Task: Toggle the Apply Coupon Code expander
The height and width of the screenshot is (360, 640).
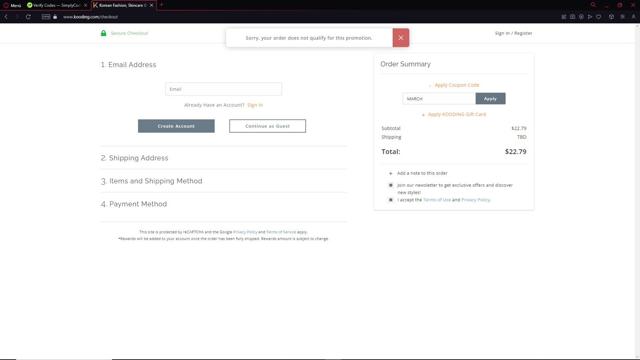Action: click(x=454, y=85)
